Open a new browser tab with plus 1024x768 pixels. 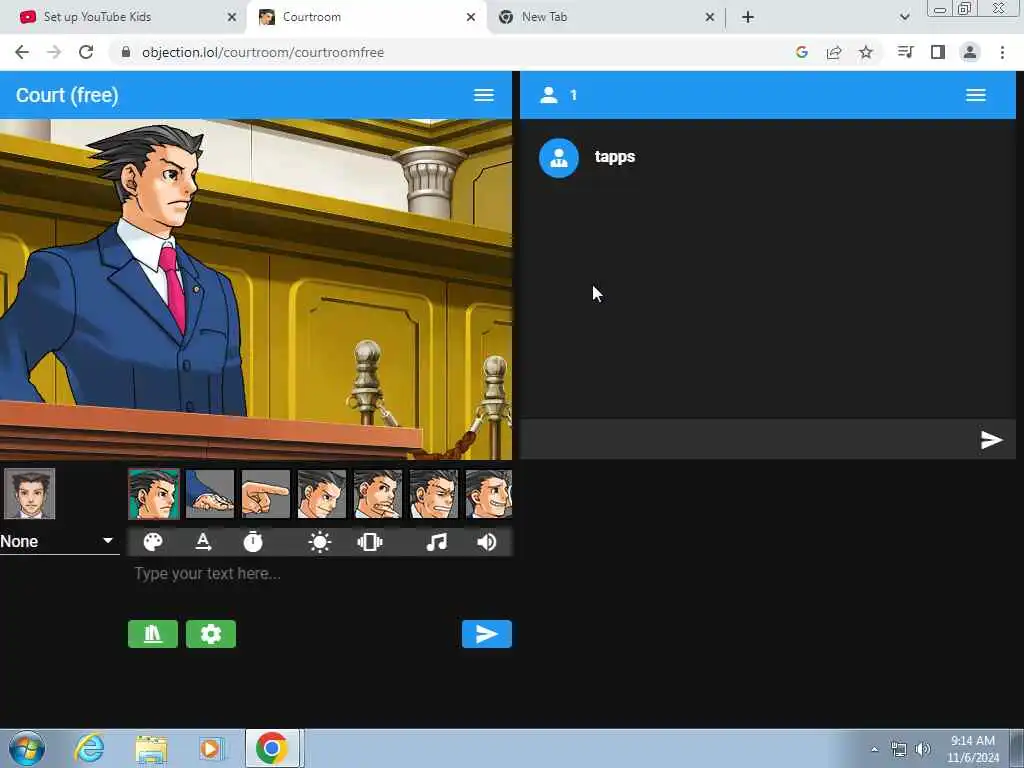point(748,17)
